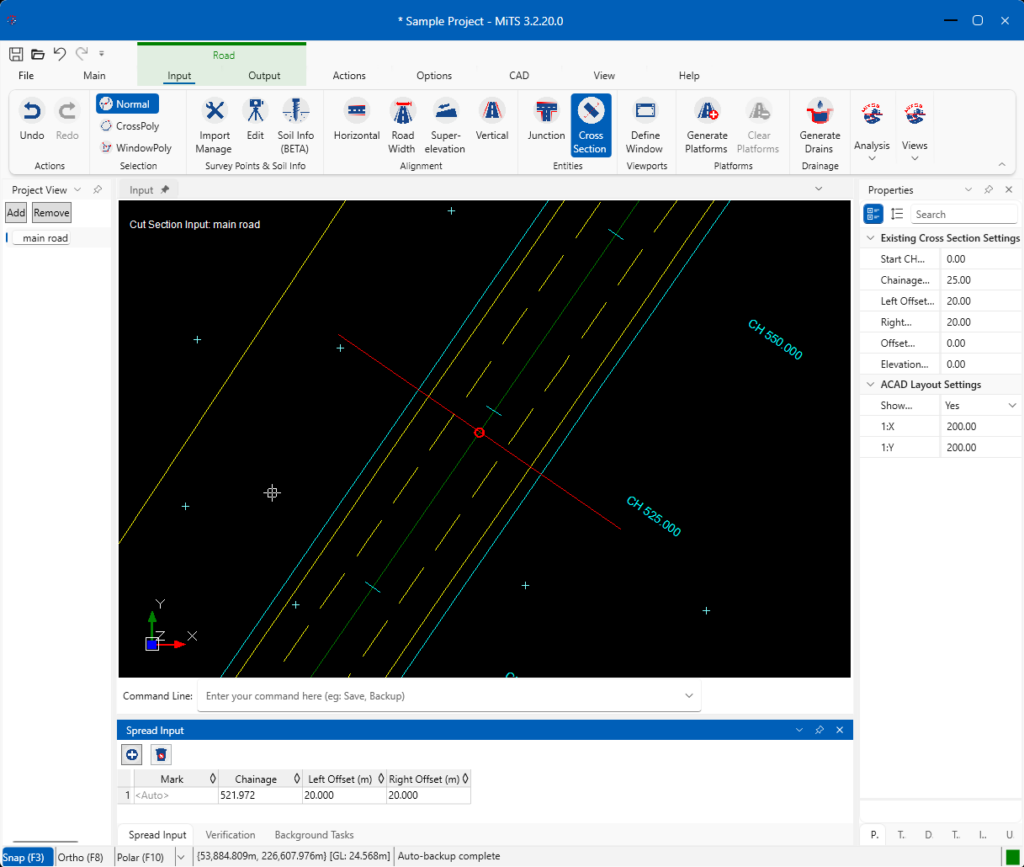Collapse the Existing Cross Section Settings group
The image size is (1024, 867).
coord(871,237)
